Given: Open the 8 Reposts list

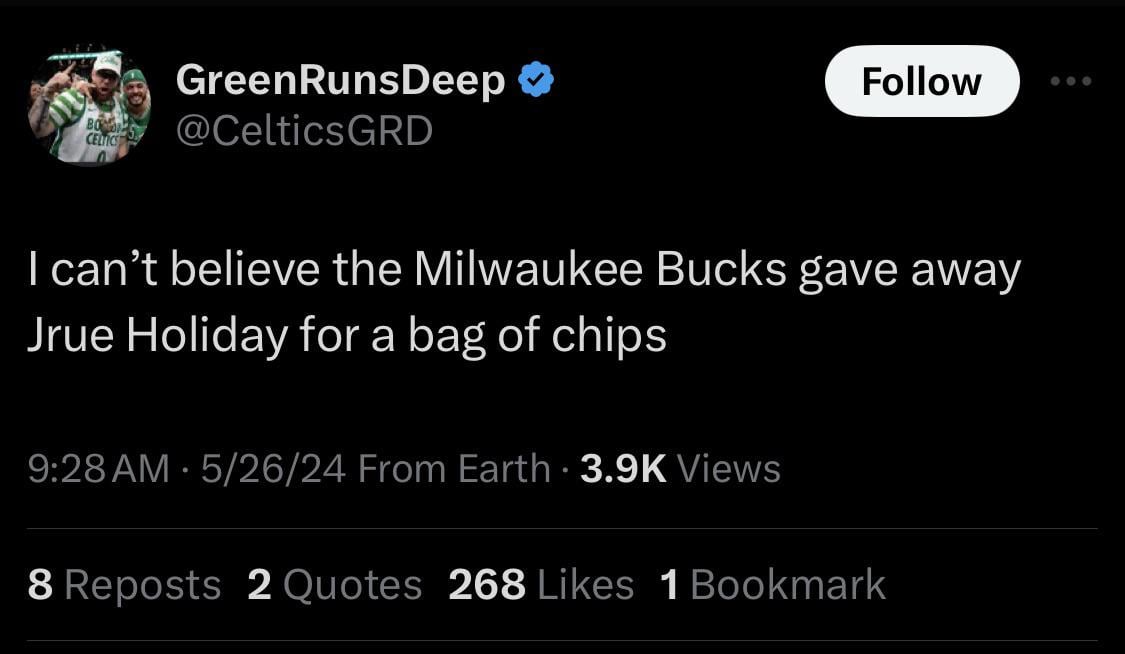Looking at the screenshot, I should [124, 585].
